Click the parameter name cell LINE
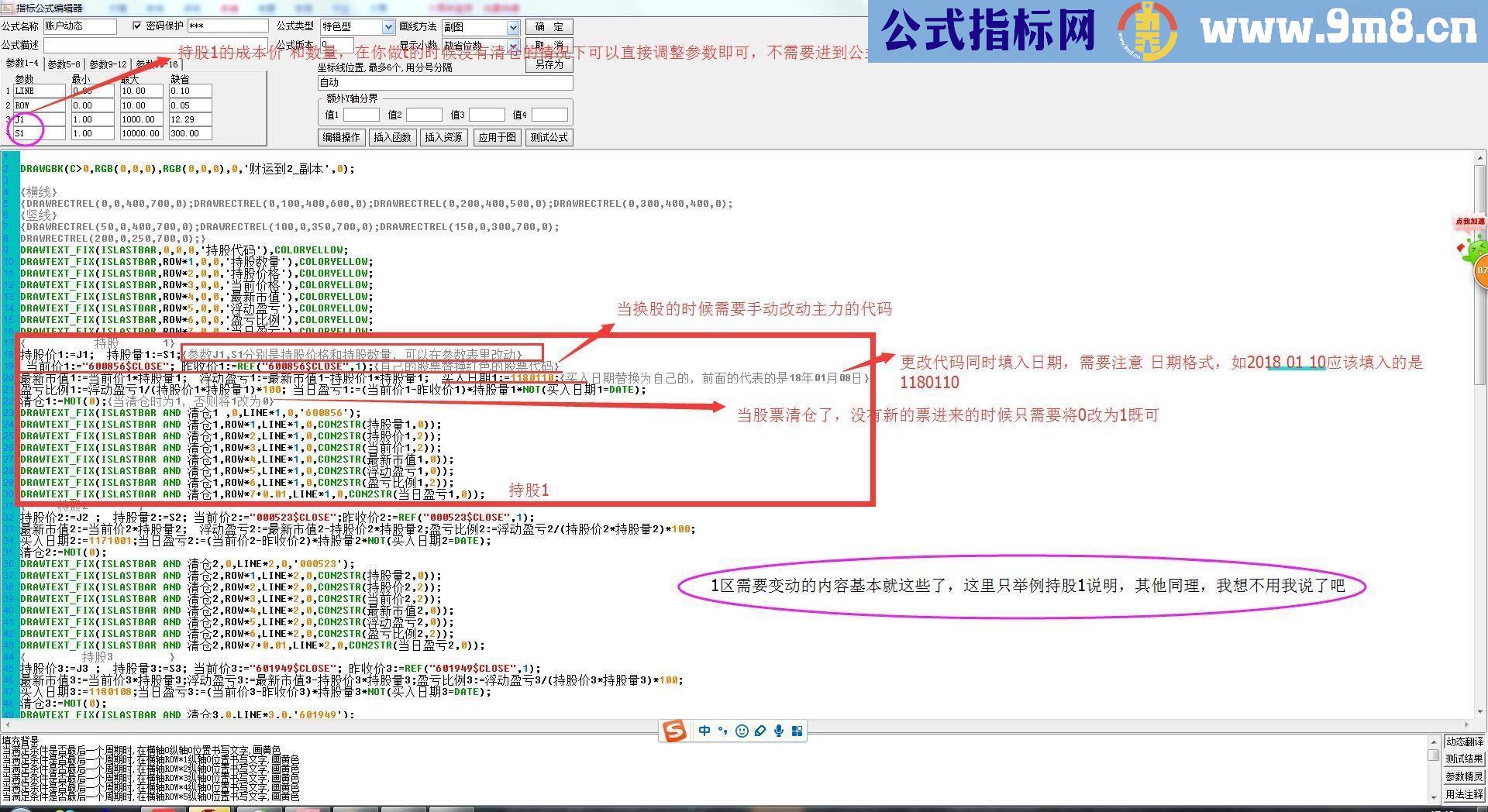 [40, 91]
